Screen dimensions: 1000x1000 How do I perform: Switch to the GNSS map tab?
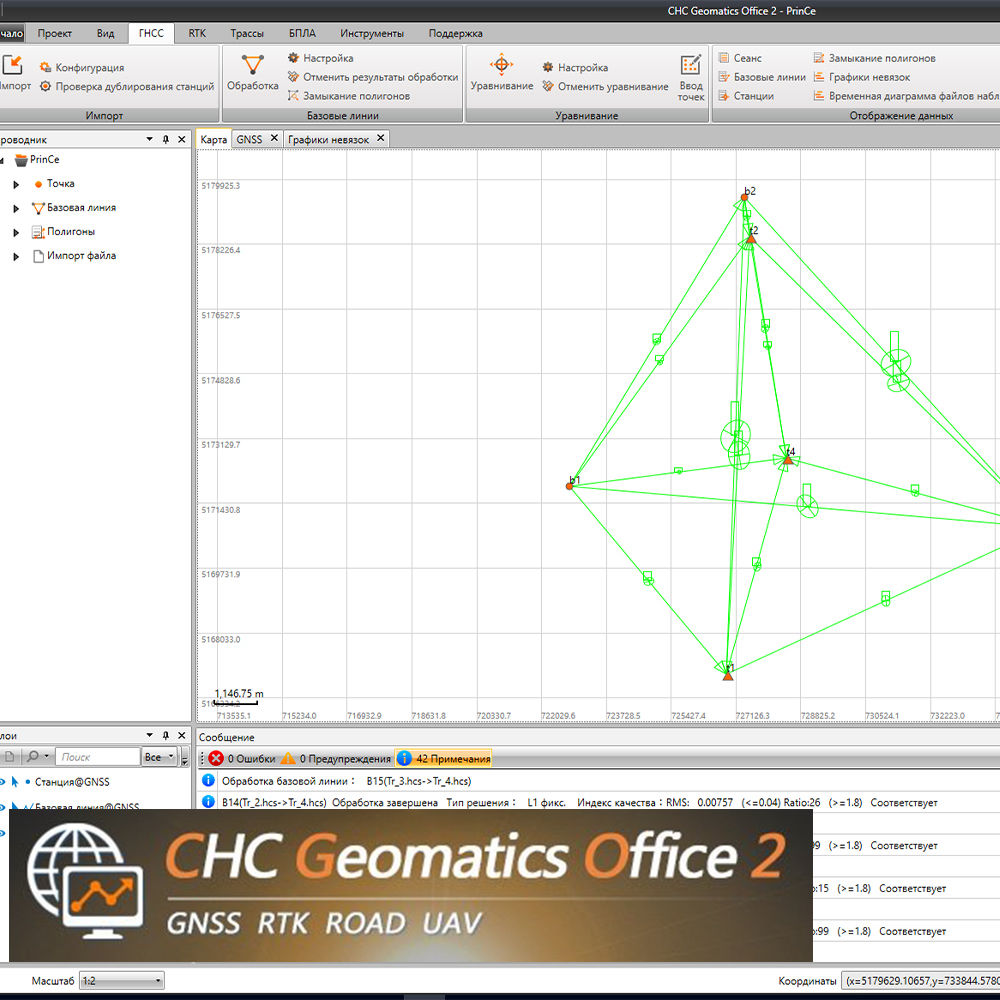249,139
